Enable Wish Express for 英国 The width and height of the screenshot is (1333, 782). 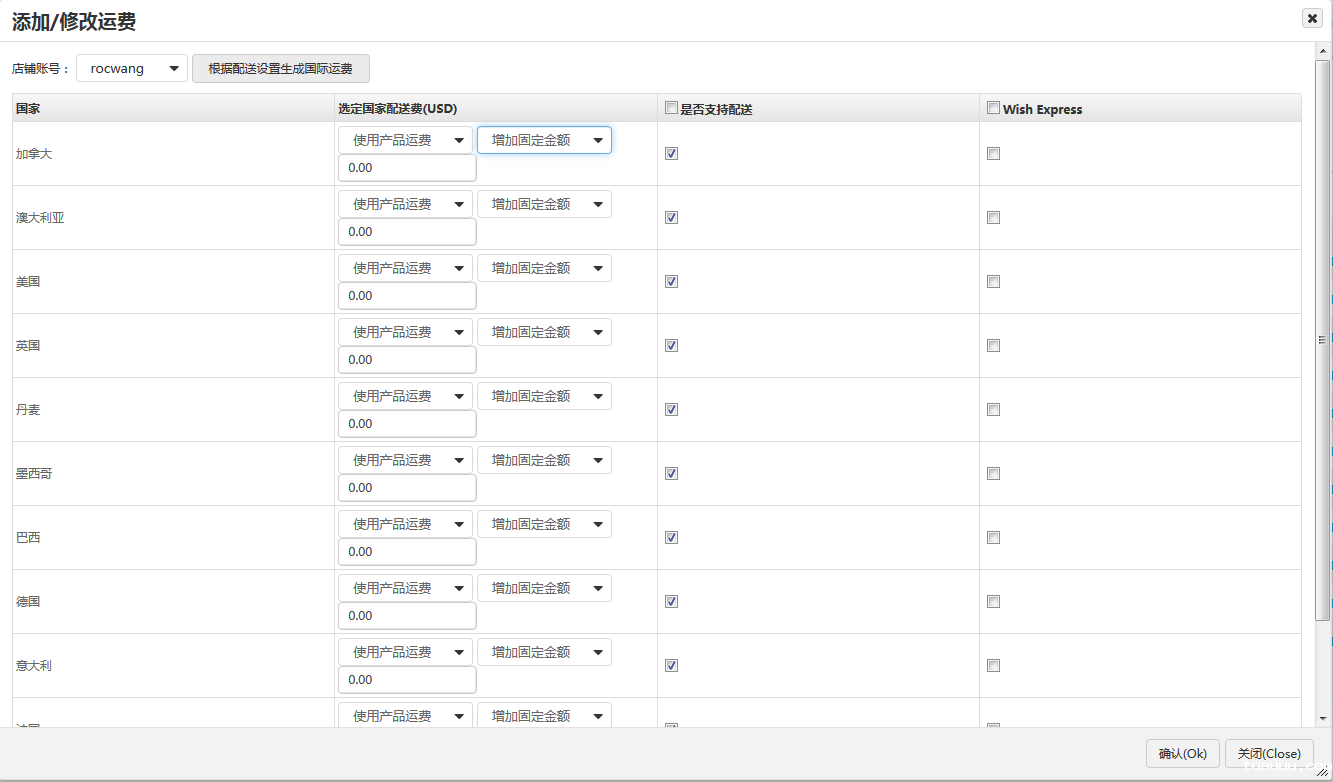(x=993, y=346)
